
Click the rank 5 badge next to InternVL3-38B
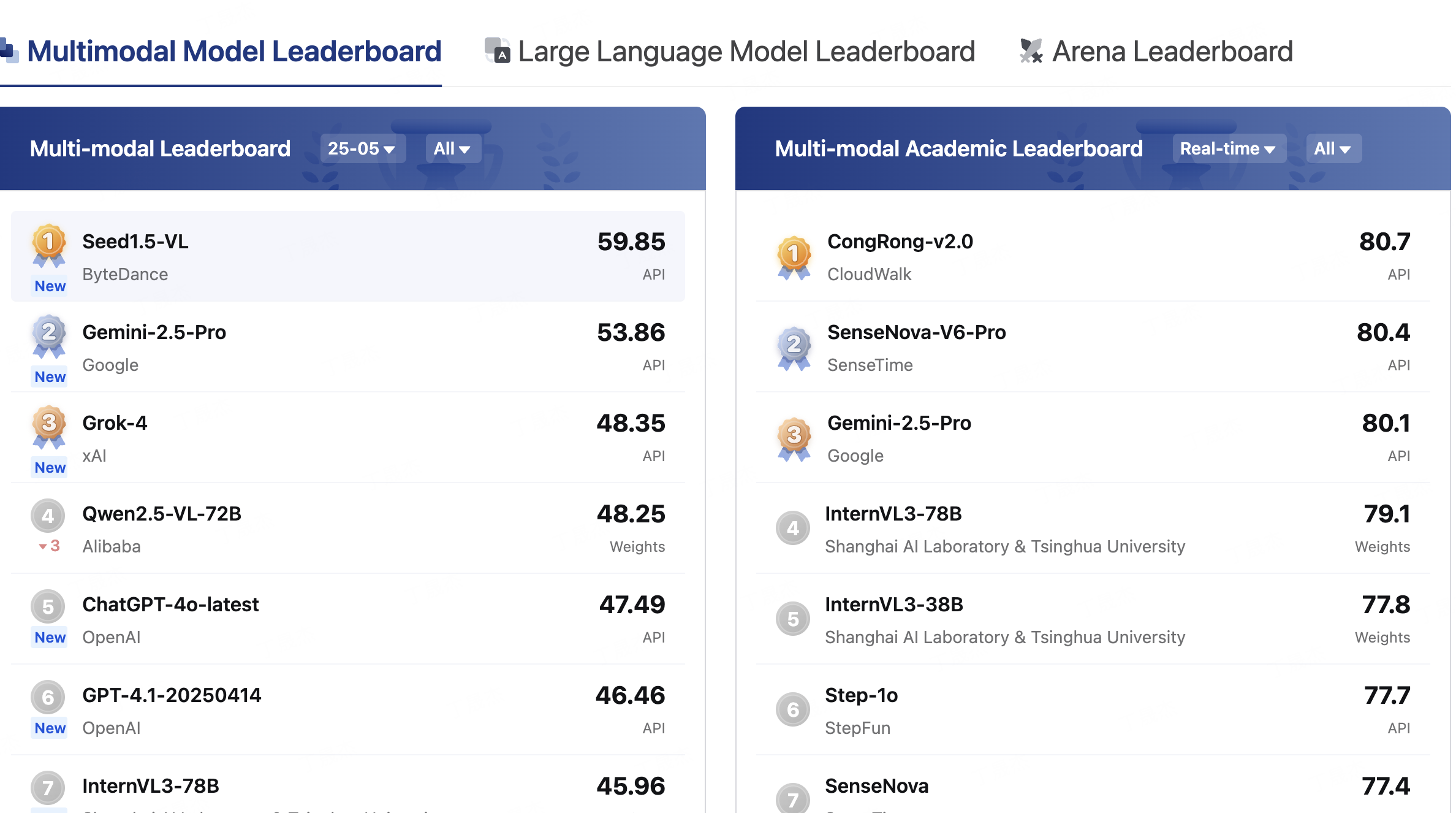click(x=792, y=619)
